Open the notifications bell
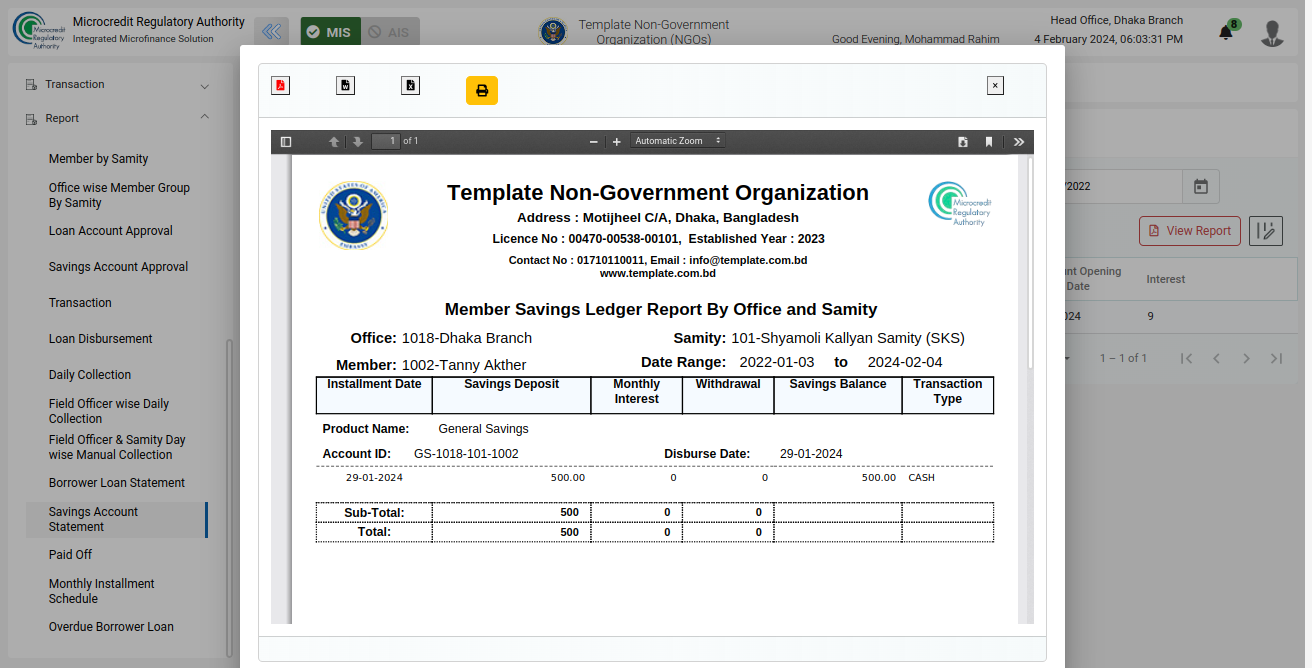Viewport: 1312px width, 668px height. click(x=1226, y=32)
